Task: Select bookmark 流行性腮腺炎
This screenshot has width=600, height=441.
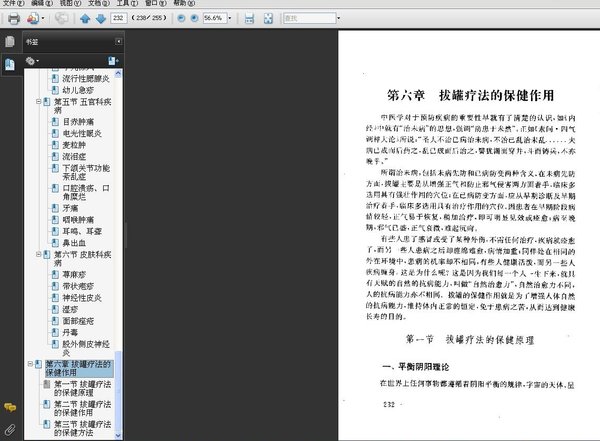Action: tap(86, 78)
